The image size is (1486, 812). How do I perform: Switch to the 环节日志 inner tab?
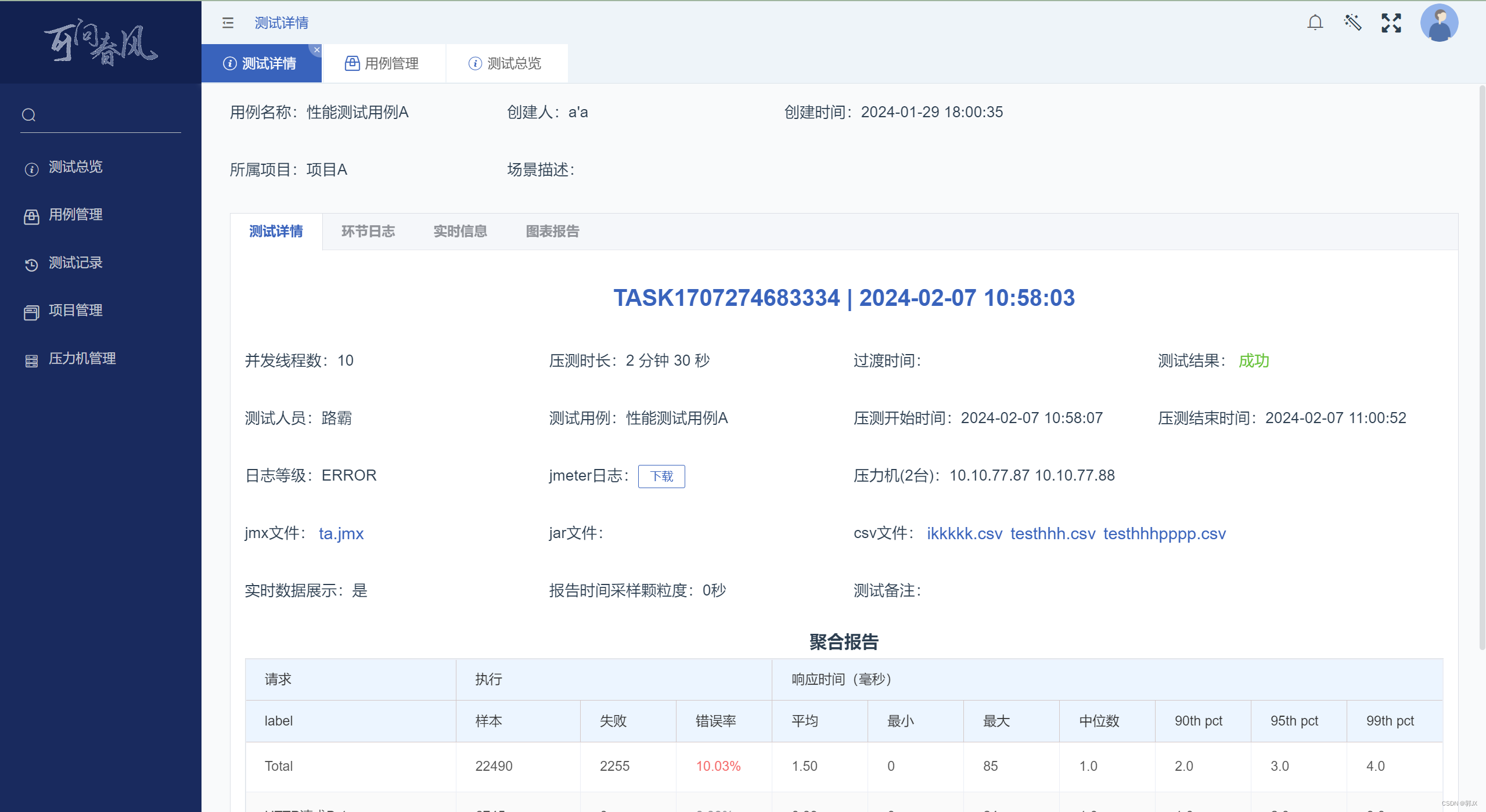coord(368,232)
